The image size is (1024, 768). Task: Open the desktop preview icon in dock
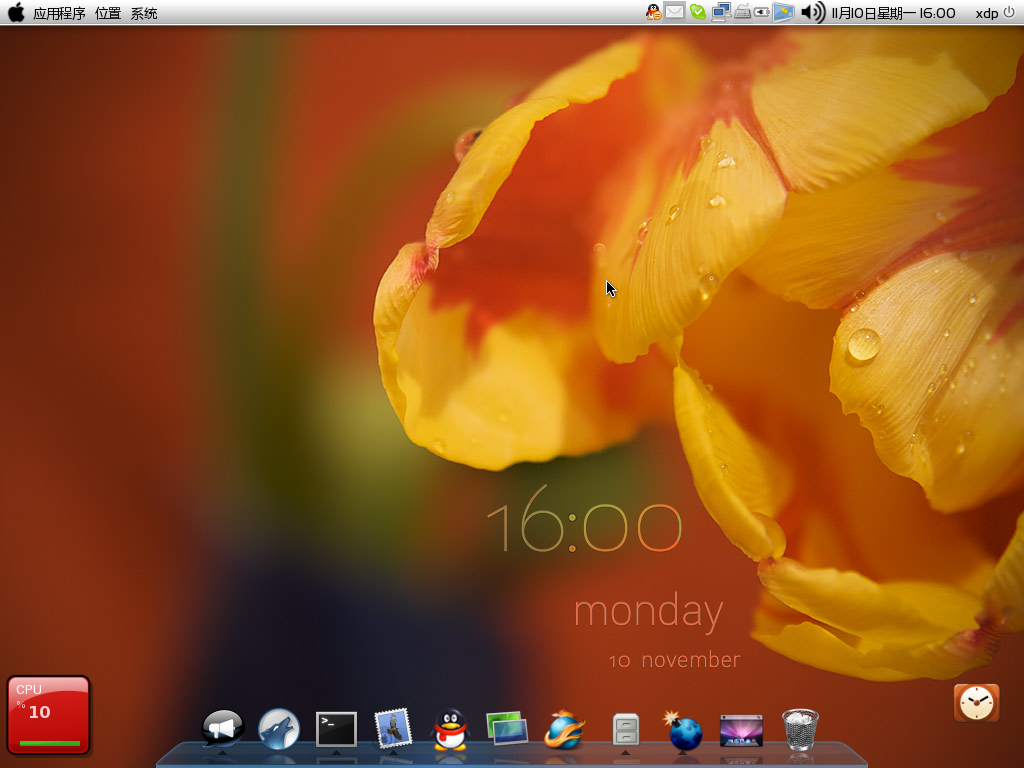point(741,731)
